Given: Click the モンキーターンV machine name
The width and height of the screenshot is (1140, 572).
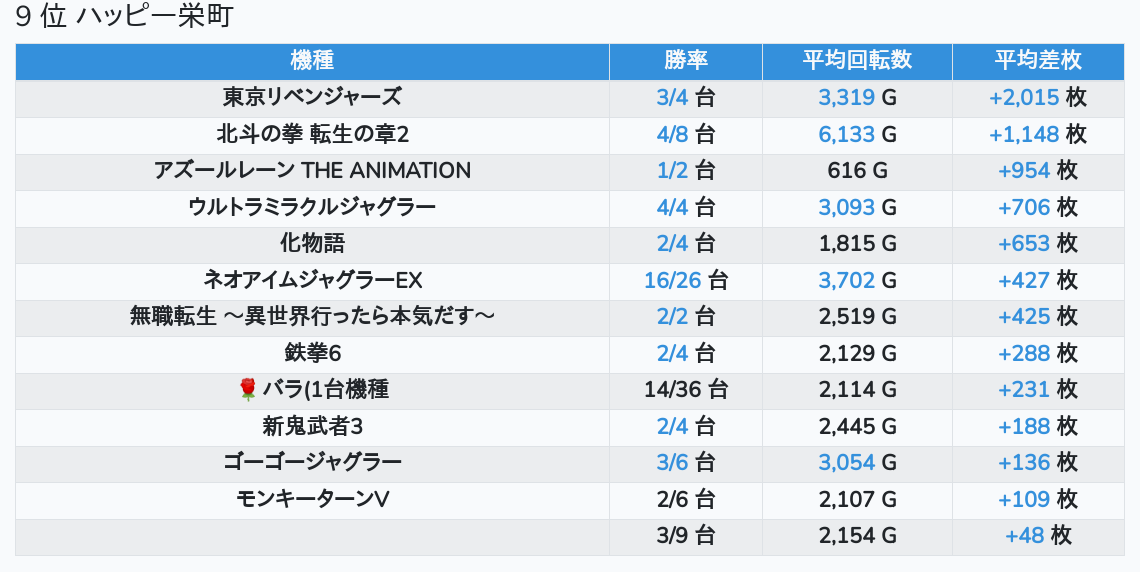Looking at the screenshot, I should pos(312,499).
